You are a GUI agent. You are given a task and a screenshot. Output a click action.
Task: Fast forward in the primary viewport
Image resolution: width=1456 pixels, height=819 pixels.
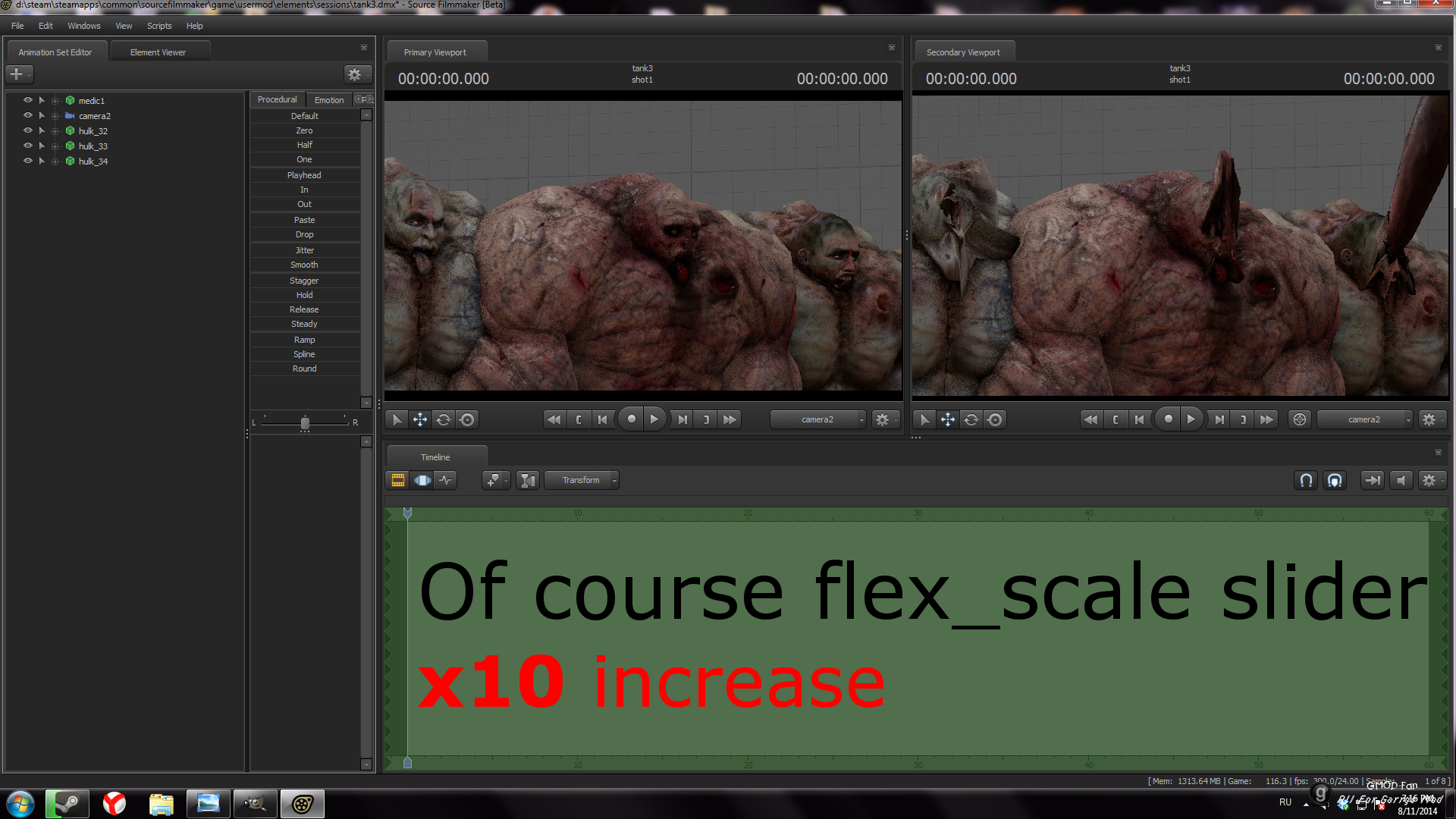pos(730,419)
